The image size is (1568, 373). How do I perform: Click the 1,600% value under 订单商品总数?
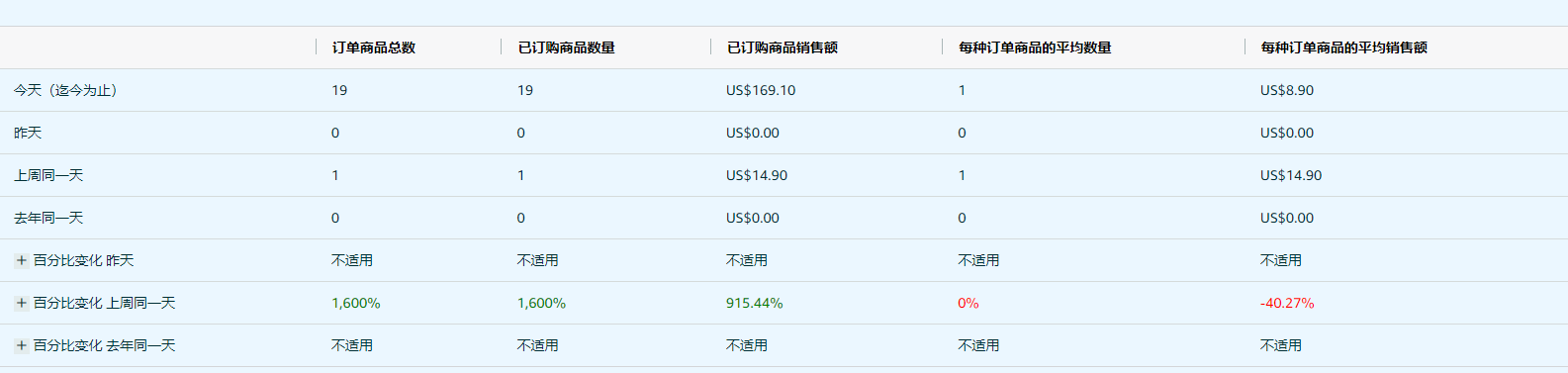point(356,303)
